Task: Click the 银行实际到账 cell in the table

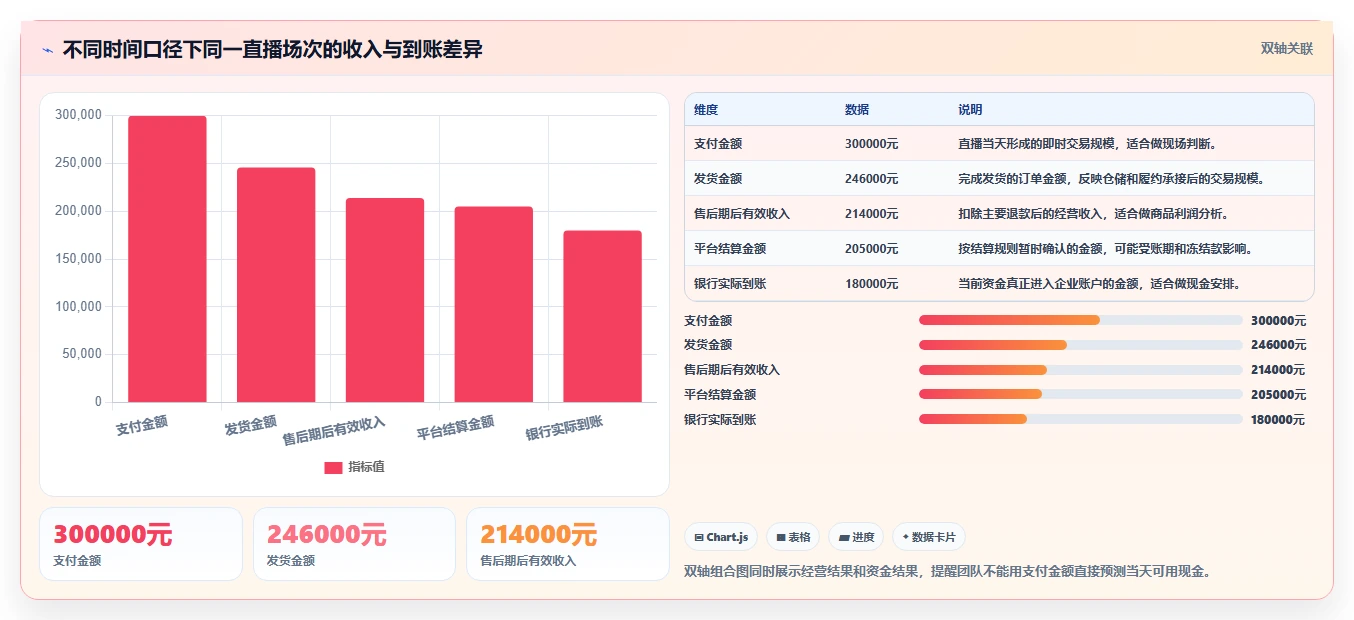Action: [730, 284]
